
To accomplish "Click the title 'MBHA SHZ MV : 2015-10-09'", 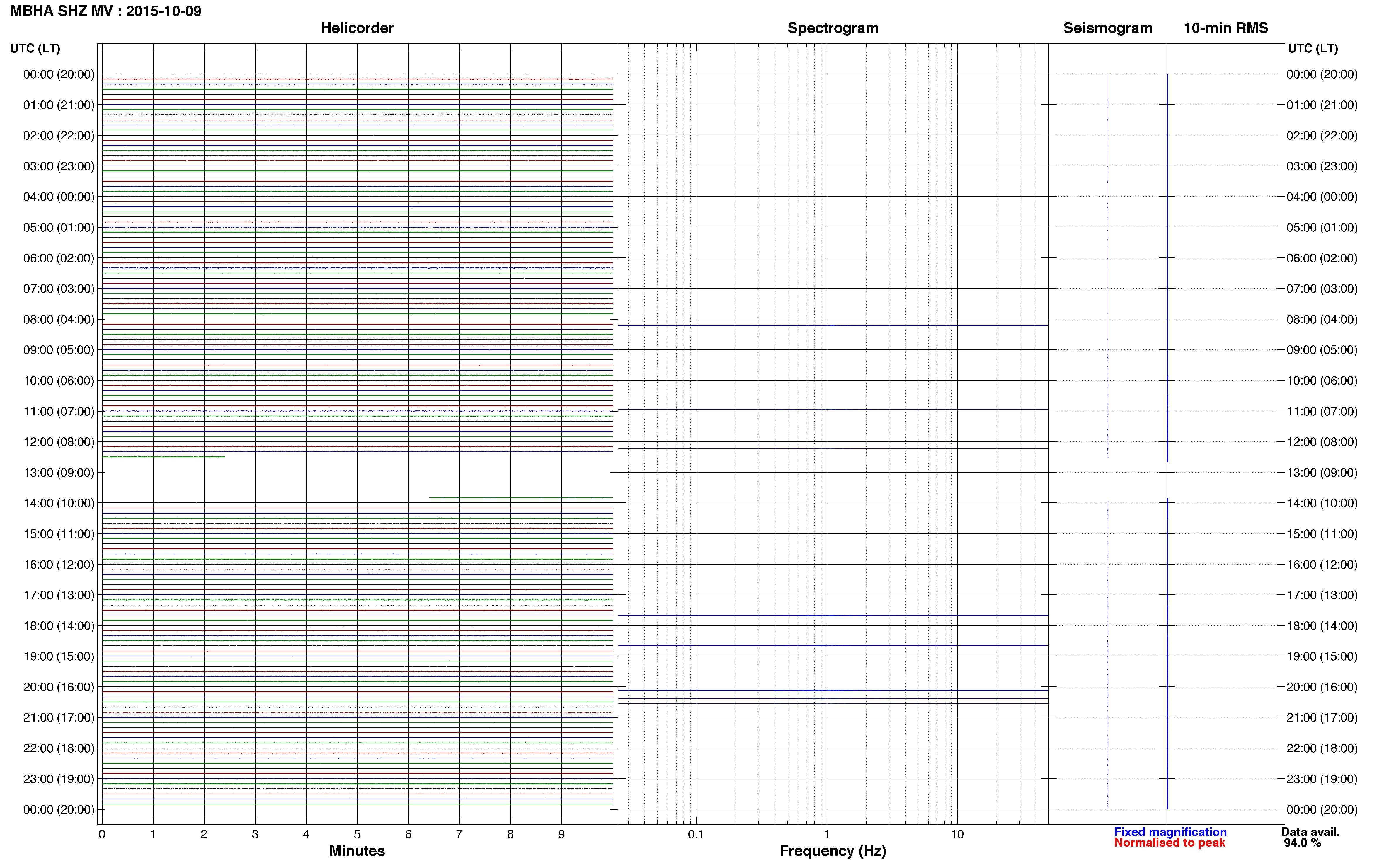I will [x=106, y=11].
